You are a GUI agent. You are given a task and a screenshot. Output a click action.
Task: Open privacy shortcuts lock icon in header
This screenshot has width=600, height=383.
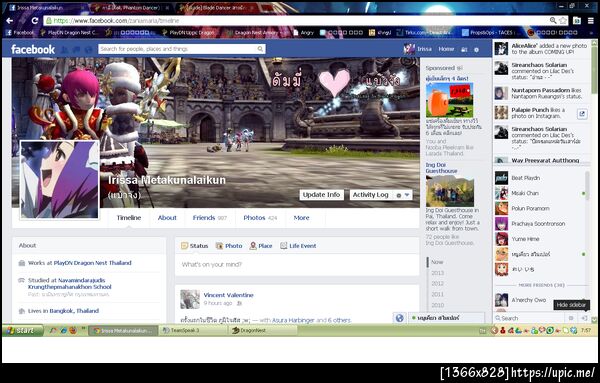pyautogui.click(x=464, y=50)
